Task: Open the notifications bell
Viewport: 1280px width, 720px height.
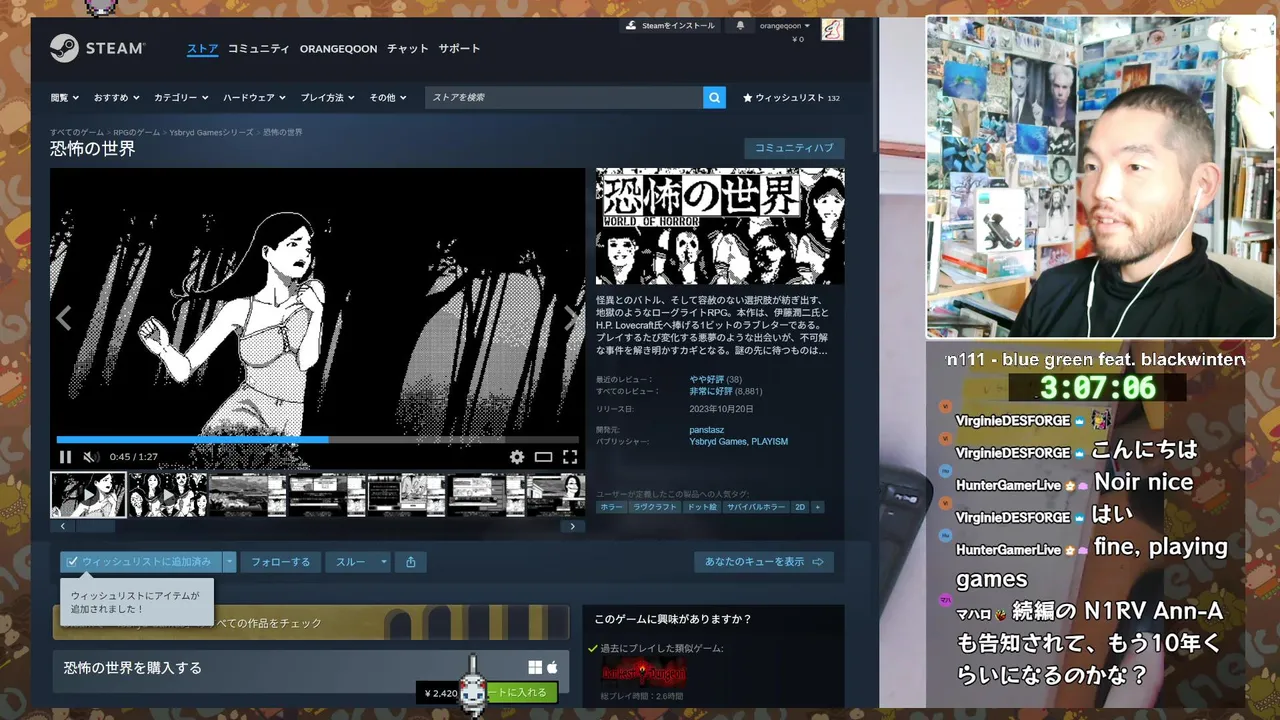Action: coord(740,25)
